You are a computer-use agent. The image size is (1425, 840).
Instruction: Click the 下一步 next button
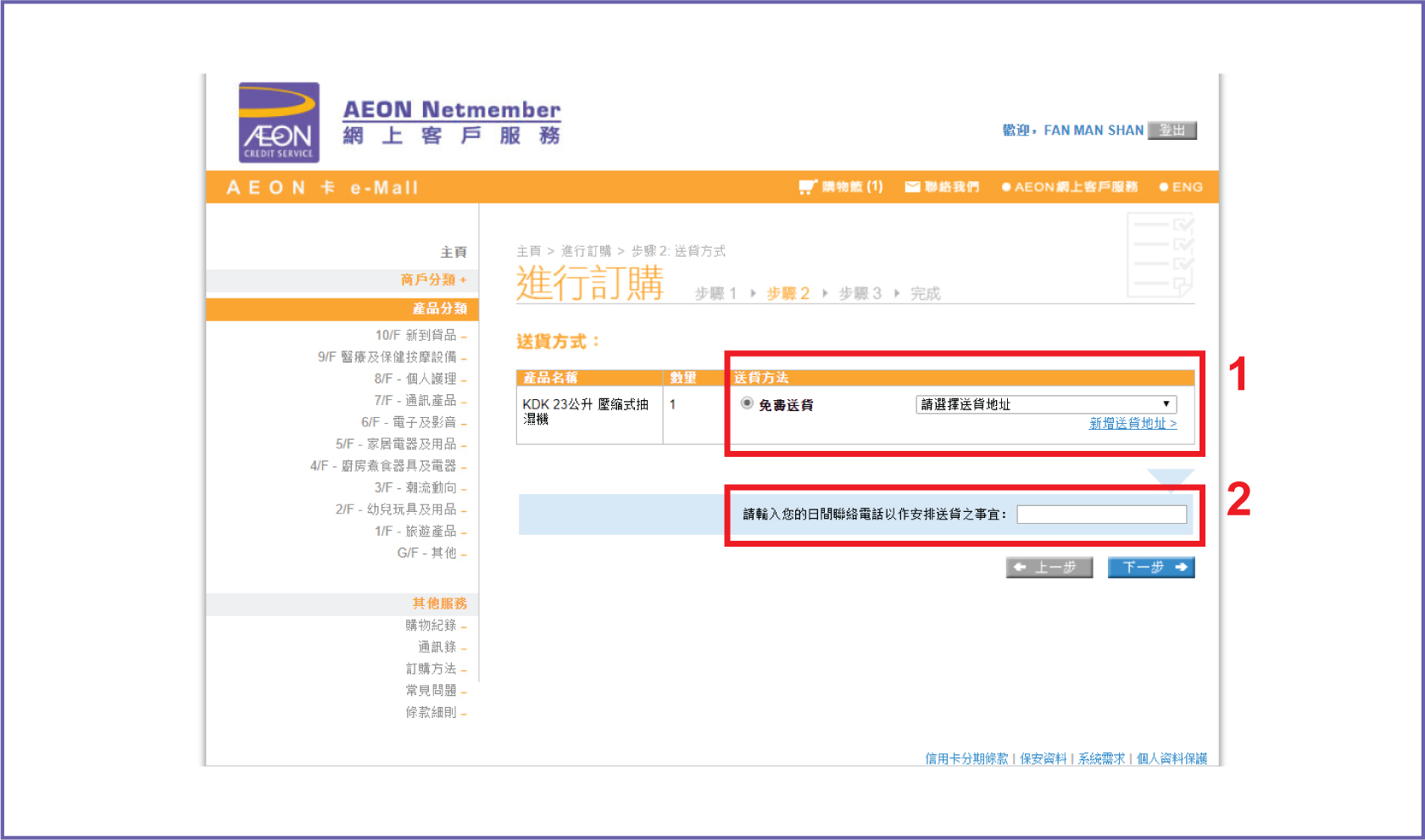coord(1151,567)
